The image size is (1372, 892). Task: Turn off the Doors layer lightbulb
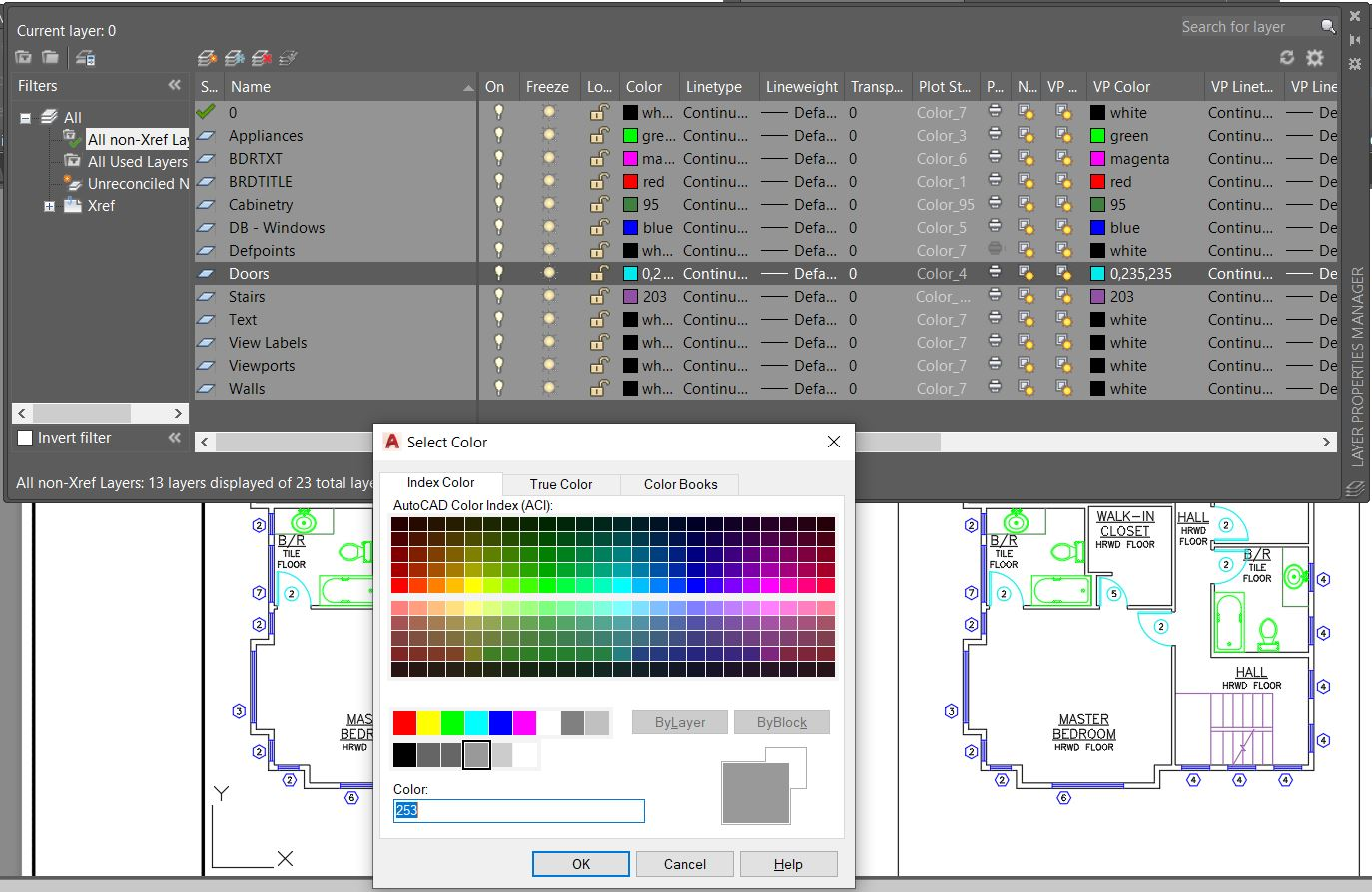[x=498, y=273]
